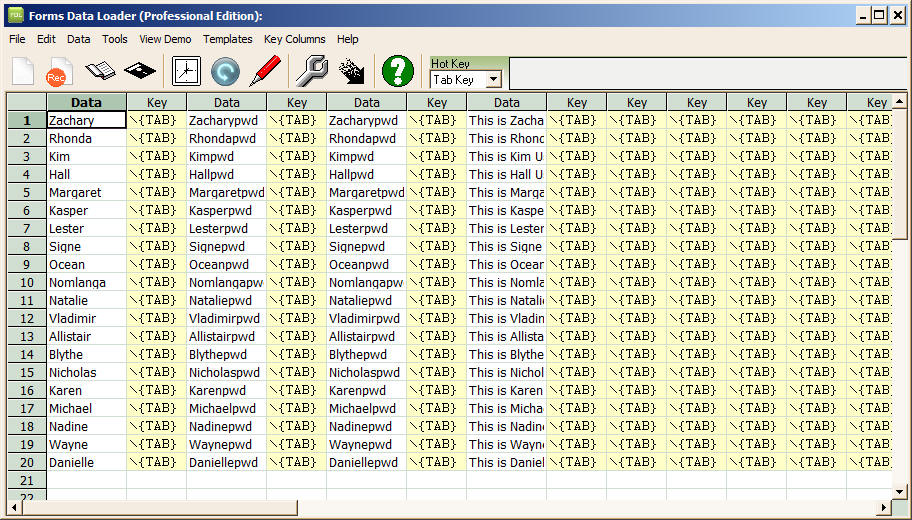Image resolution: width=912 pixels, height=520 pixels.
Task: Click the clock schedule icon
Action: 186,72
